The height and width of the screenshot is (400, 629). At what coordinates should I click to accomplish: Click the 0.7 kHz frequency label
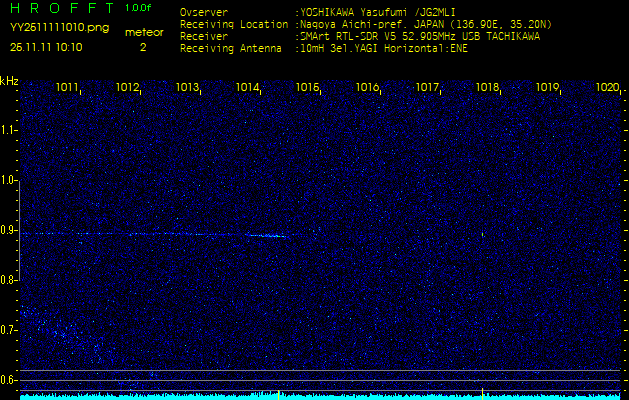9,329
